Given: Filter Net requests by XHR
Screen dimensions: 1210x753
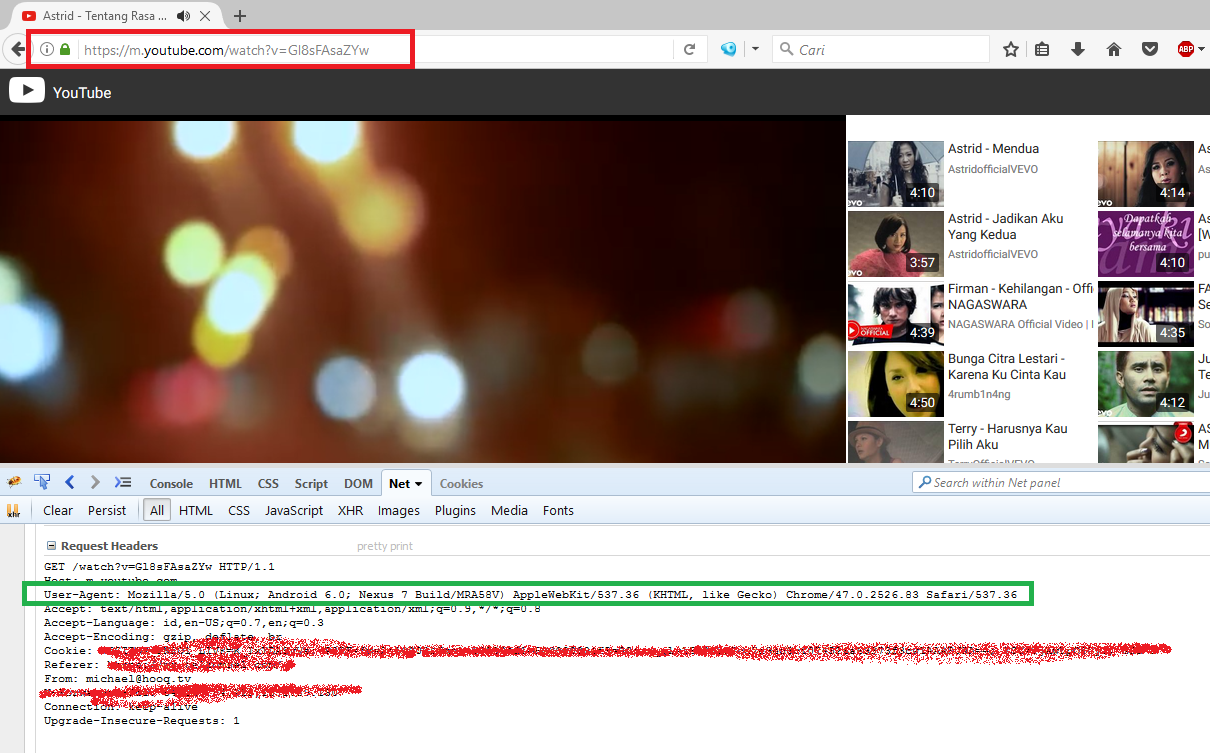Looking at the screenshot, I should [350, 510].
